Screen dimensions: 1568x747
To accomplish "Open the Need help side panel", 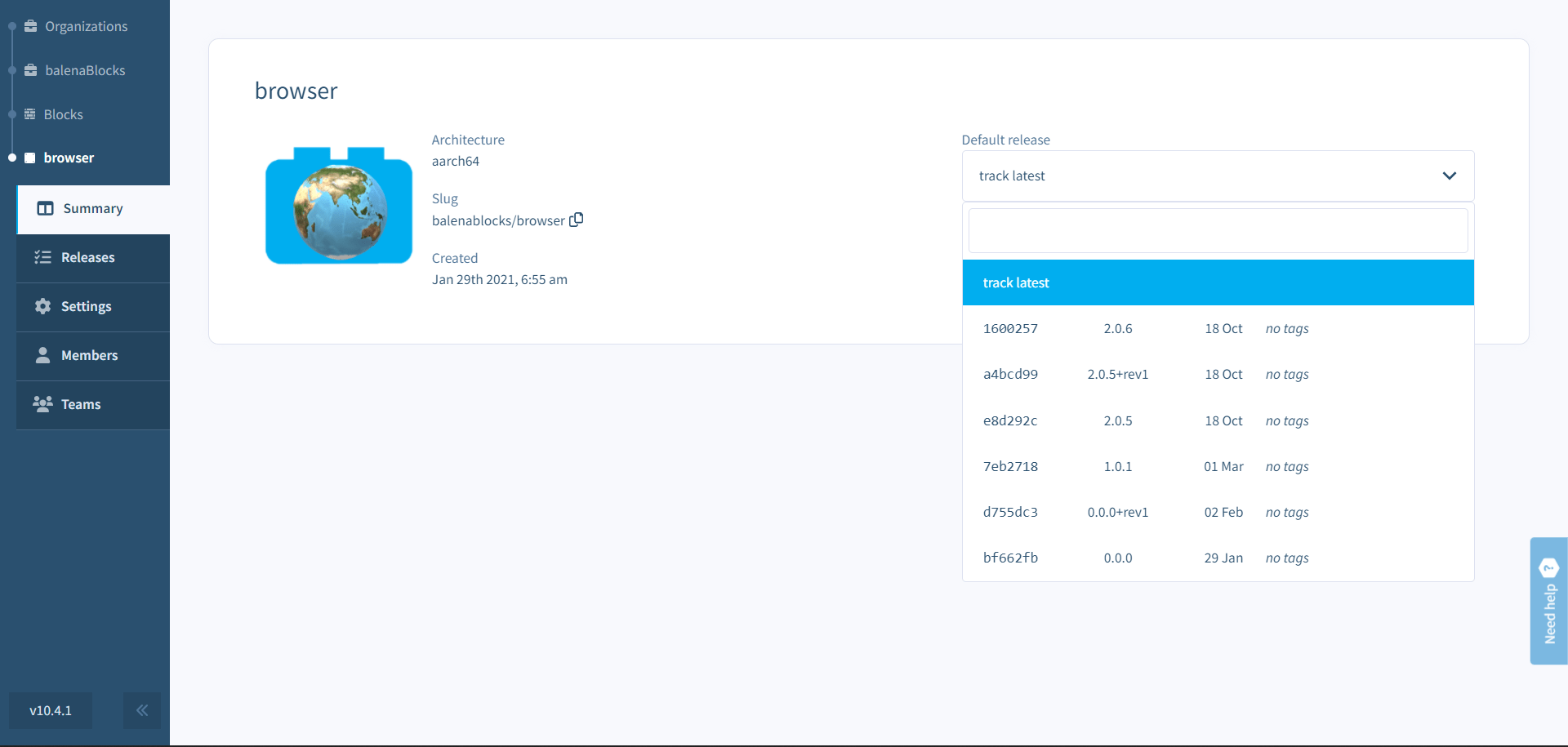I will (1549, 600).
